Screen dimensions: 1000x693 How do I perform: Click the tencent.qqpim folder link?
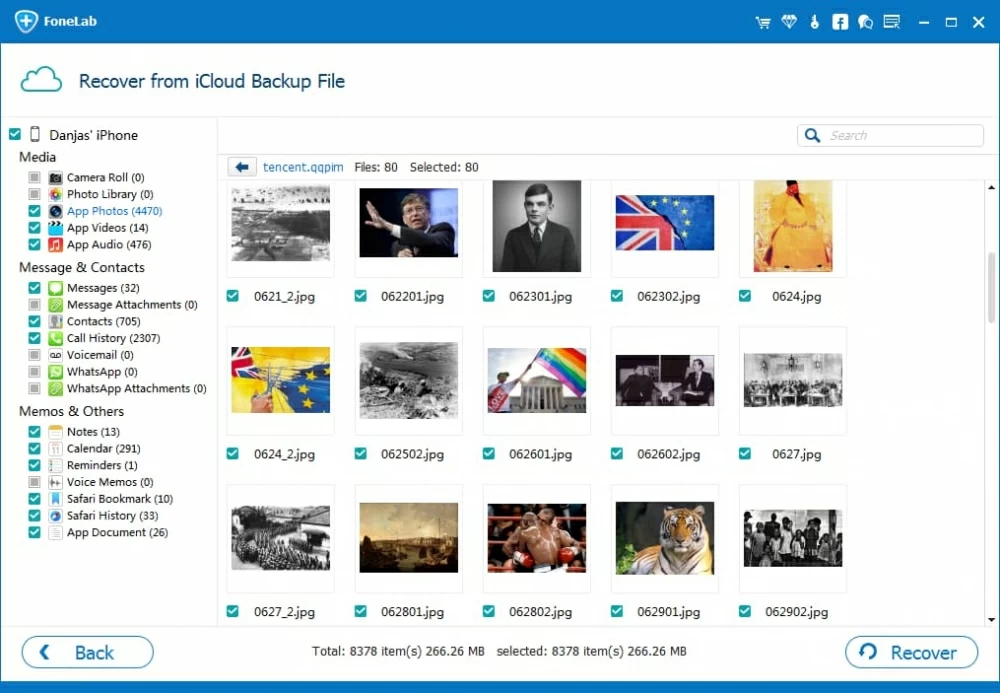tap(304, 167)
